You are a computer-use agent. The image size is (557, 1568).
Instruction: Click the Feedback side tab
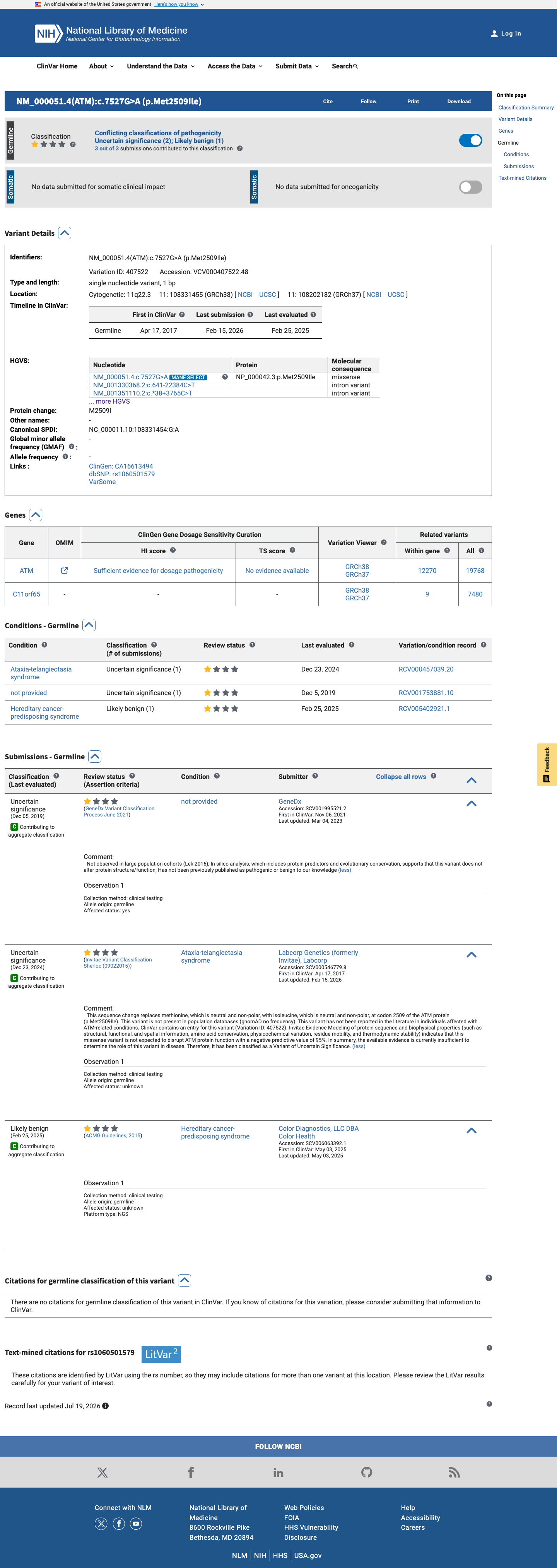pyautogui.click(x=547, y=765)
